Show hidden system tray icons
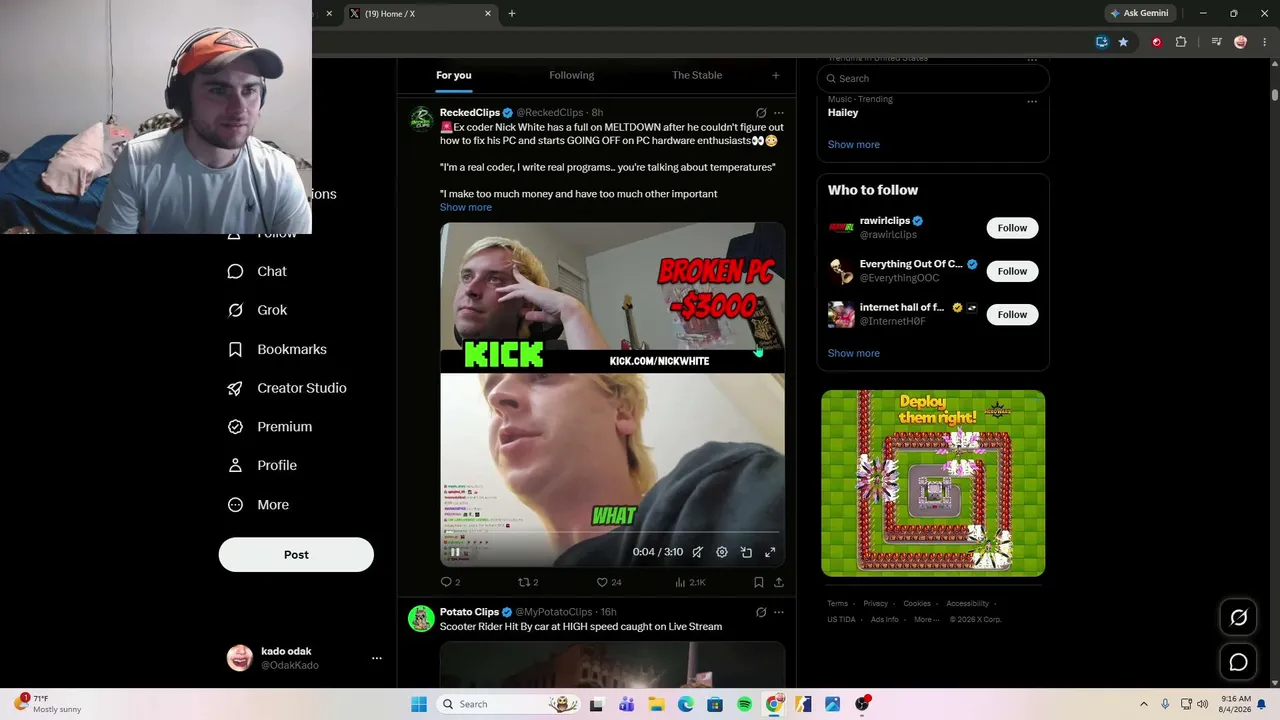Screen dimensions: 1280x720 [x=1144, y=704]
